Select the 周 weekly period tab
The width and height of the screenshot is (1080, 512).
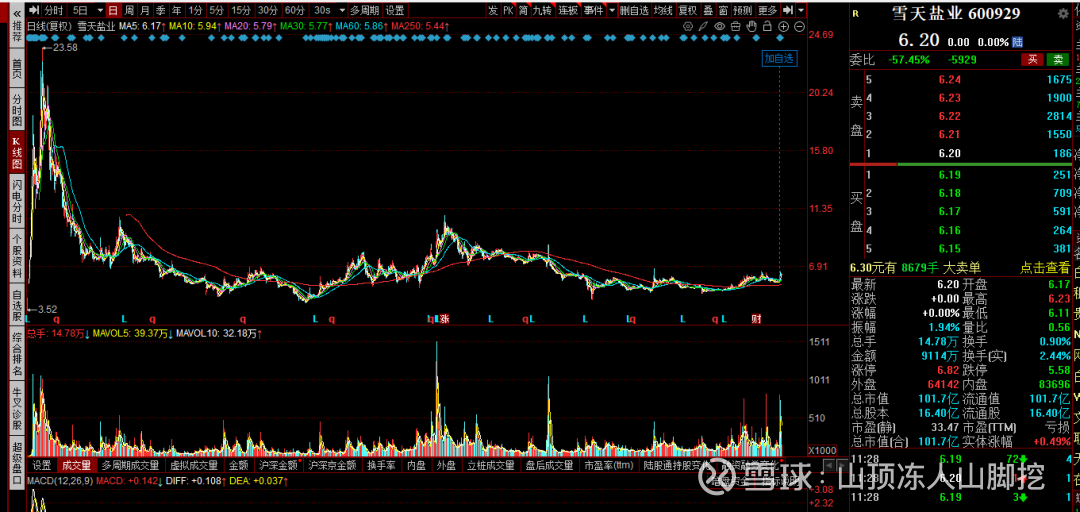click(129, 10)
